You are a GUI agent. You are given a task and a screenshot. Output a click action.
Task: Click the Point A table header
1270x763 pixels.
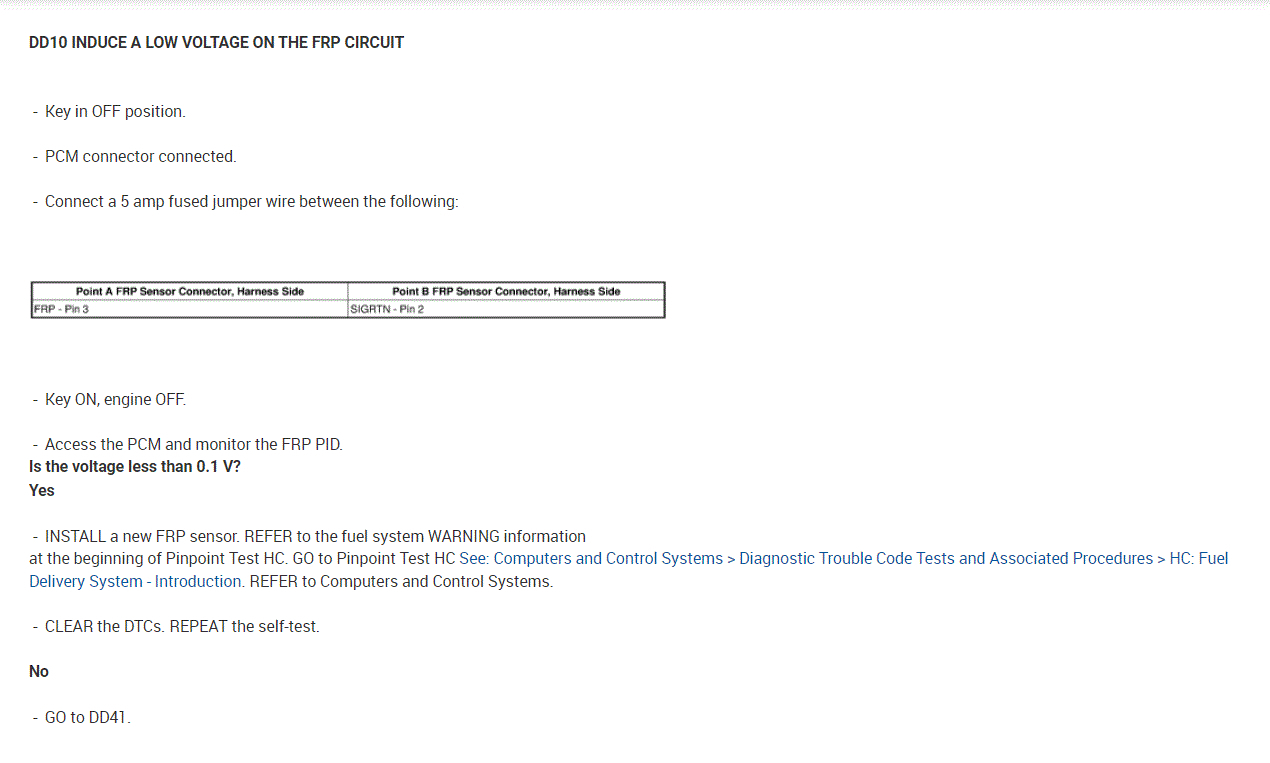pos(190,291)
